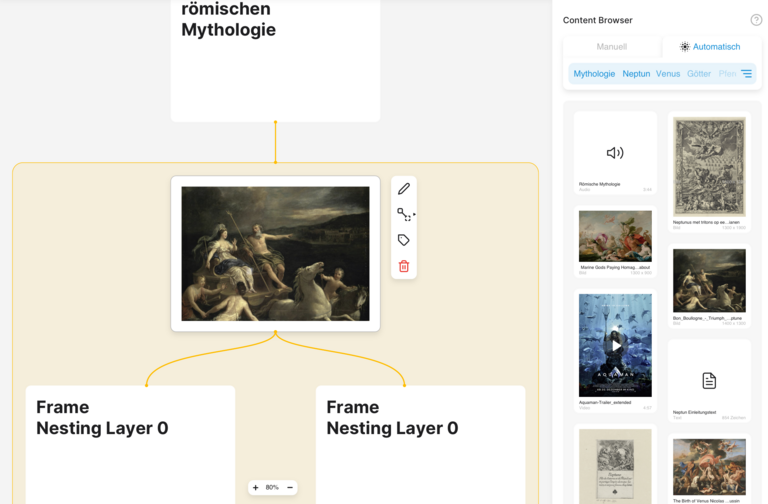Viewport: 768px width, 504px height.
Task: Open Content Browser help question mark
Action: [756, 20]
